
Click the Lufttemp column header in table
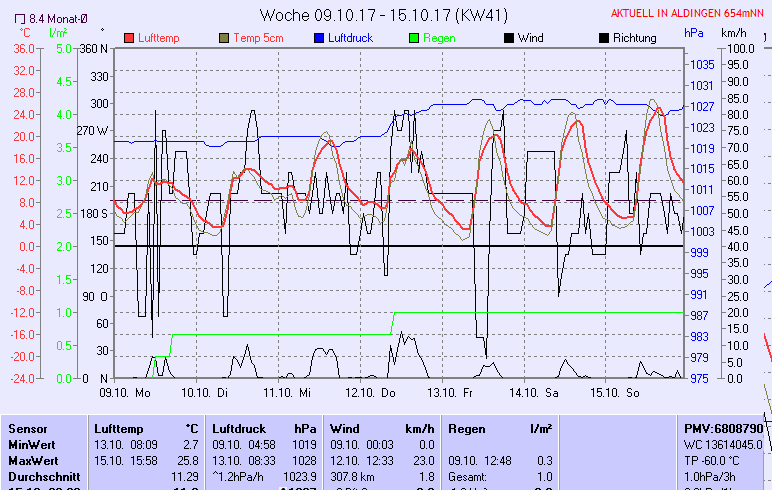118,428
